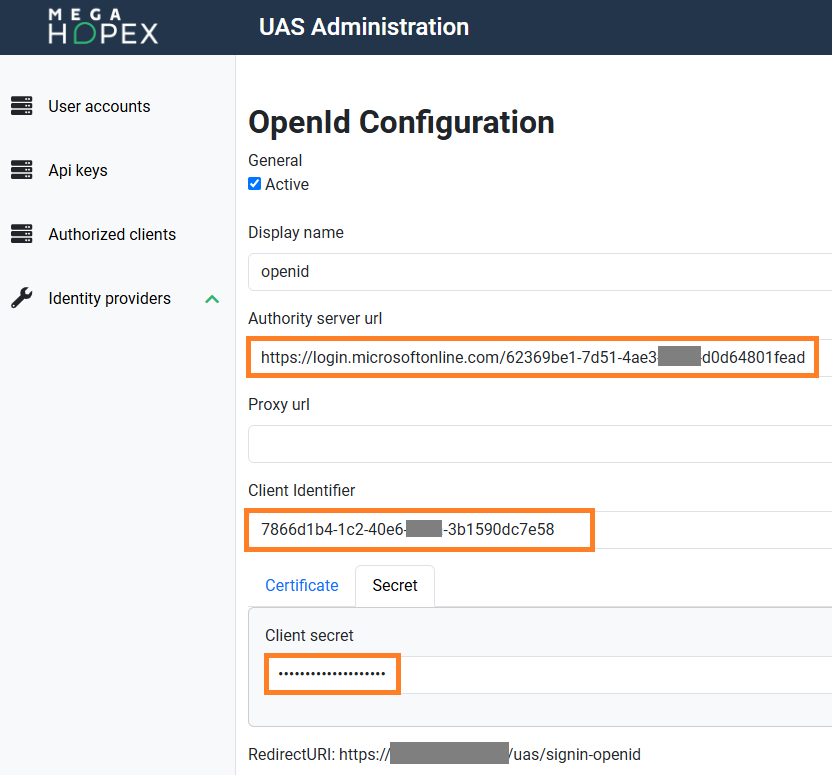
Task: Click the Identity providers menu label
Action: (109, 298)
